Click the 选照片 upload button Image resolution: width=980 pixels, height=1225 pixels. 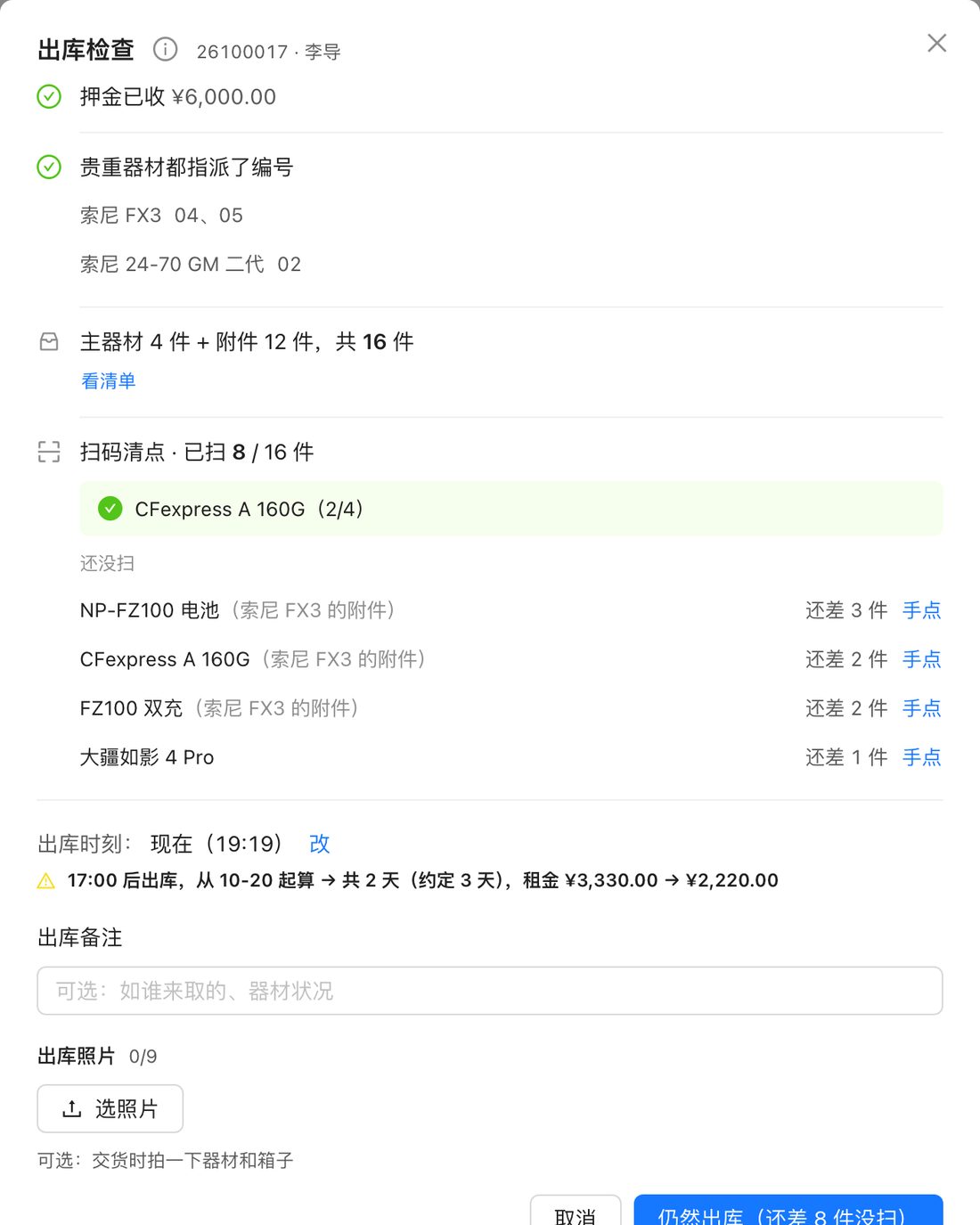tap(110, 1108)
